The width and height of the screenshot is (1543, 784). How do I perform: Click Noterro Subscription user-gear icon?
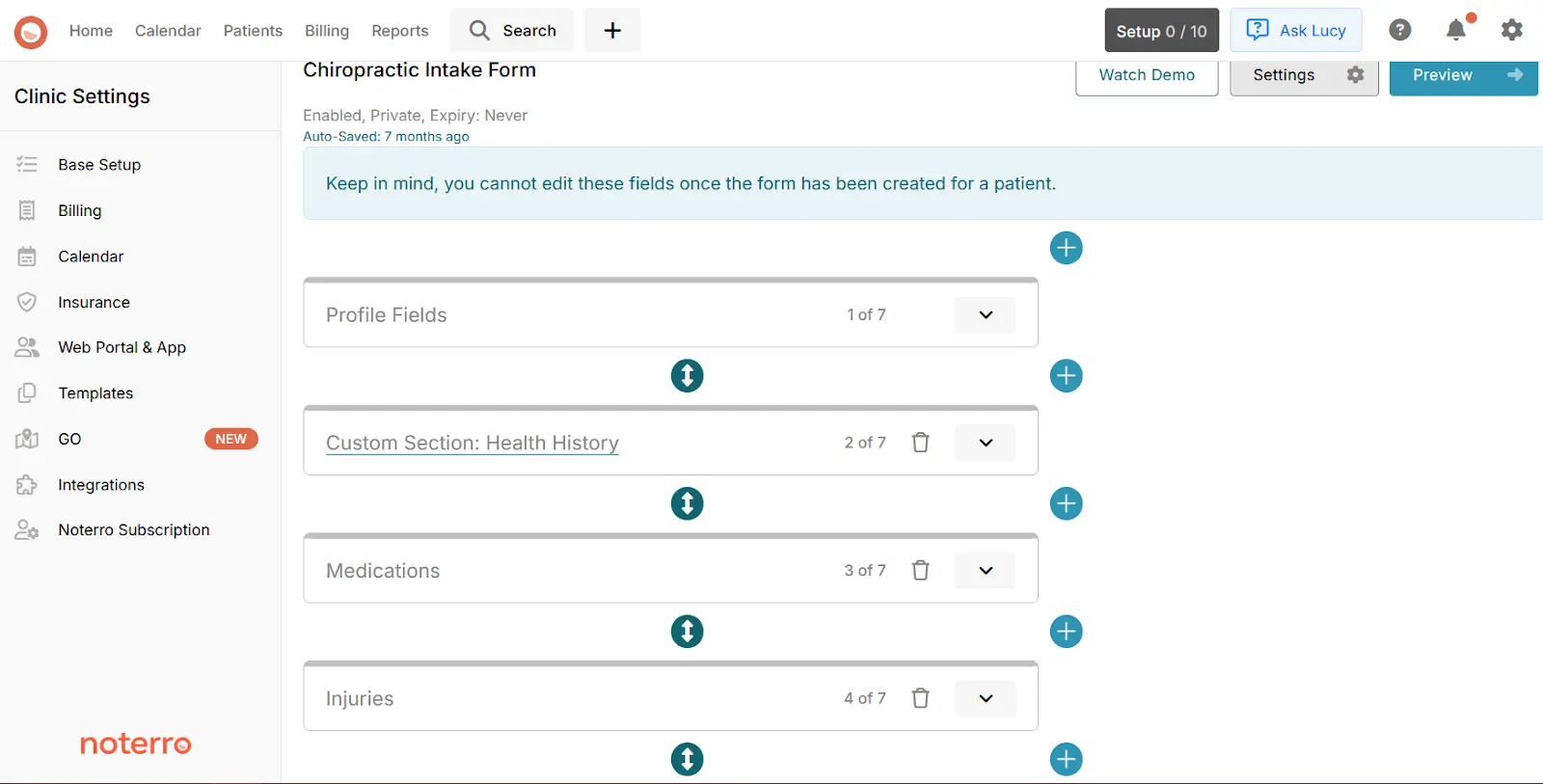point(27,529)
